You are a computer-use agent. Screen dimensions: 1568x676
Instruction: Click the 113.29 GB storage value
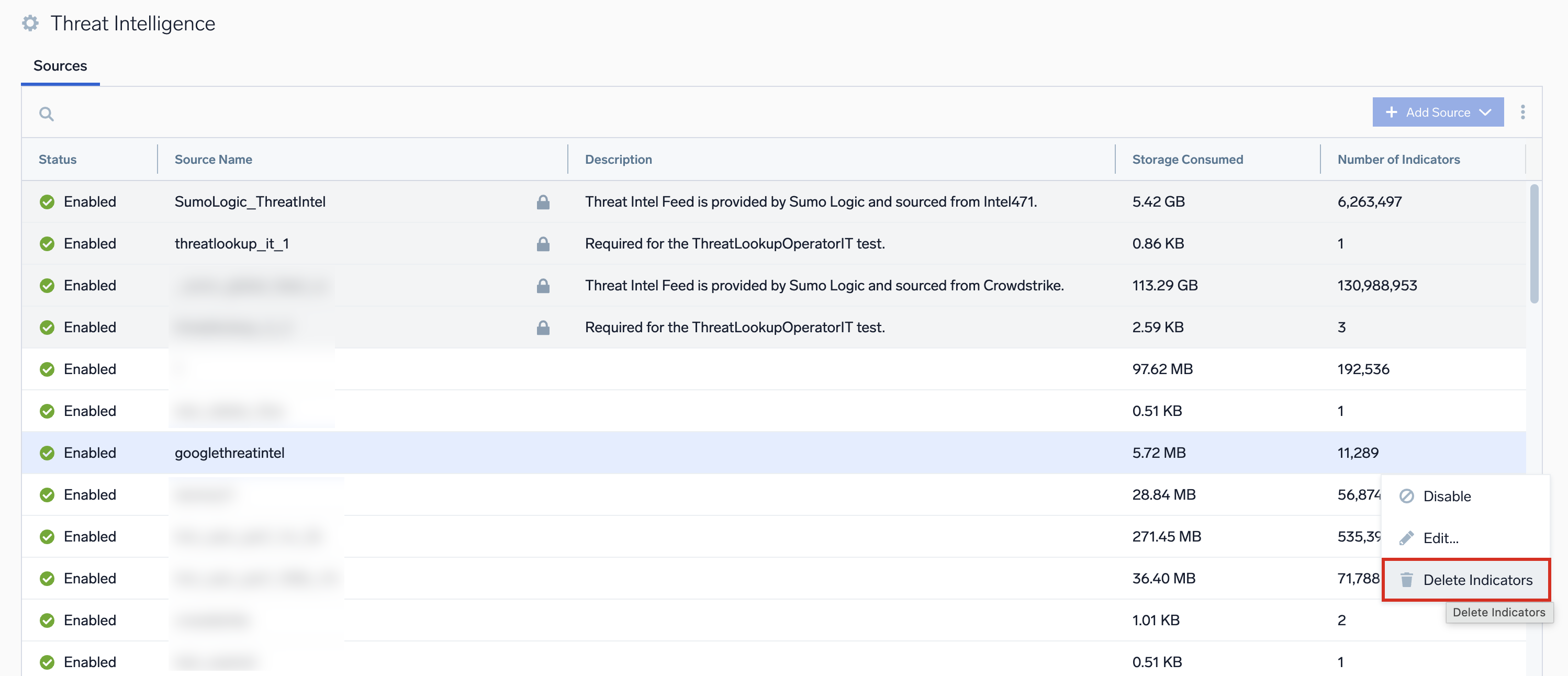click(x=1165, y=286)
